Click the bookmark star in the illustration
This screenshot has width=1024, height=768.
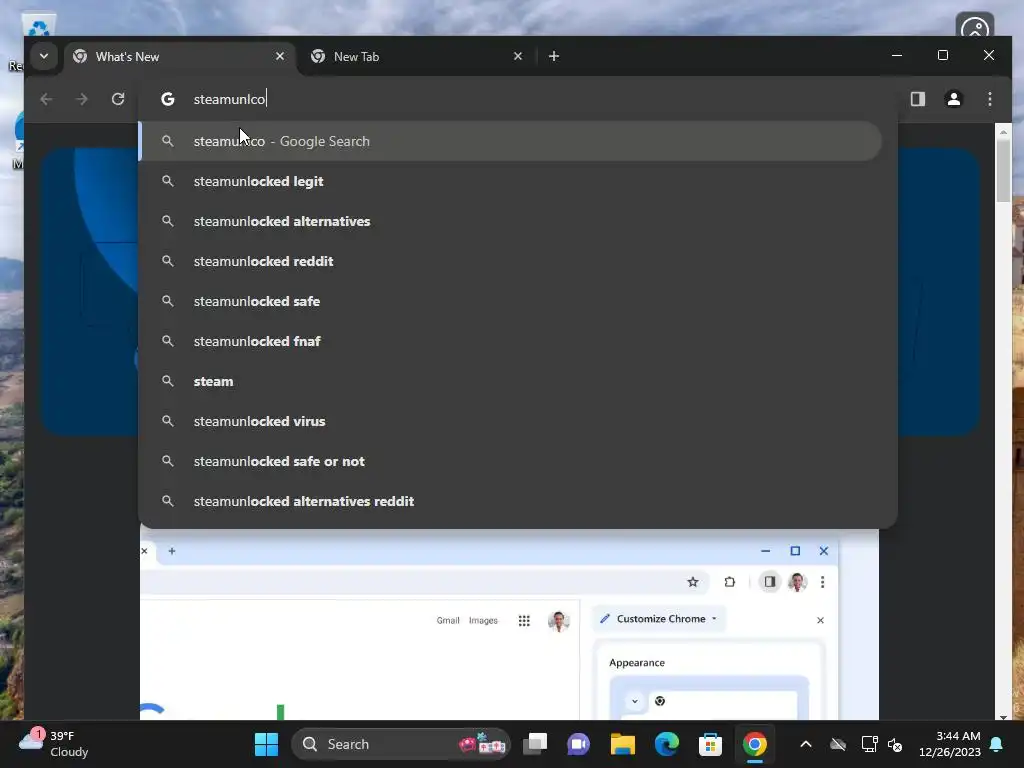693,582
